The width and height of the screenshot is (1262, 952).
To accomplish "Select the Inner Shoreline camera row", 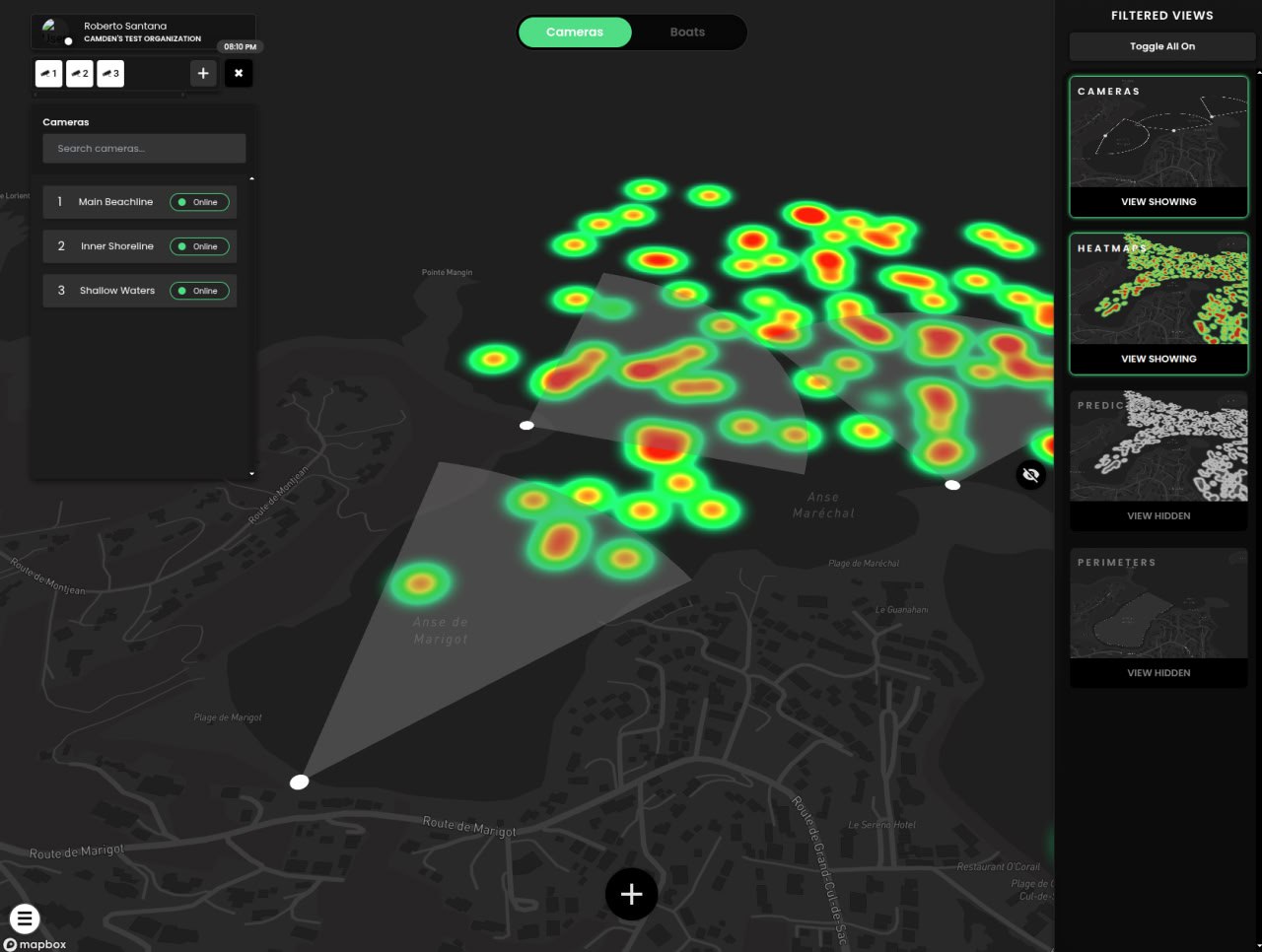I will [x=139, y=246].
